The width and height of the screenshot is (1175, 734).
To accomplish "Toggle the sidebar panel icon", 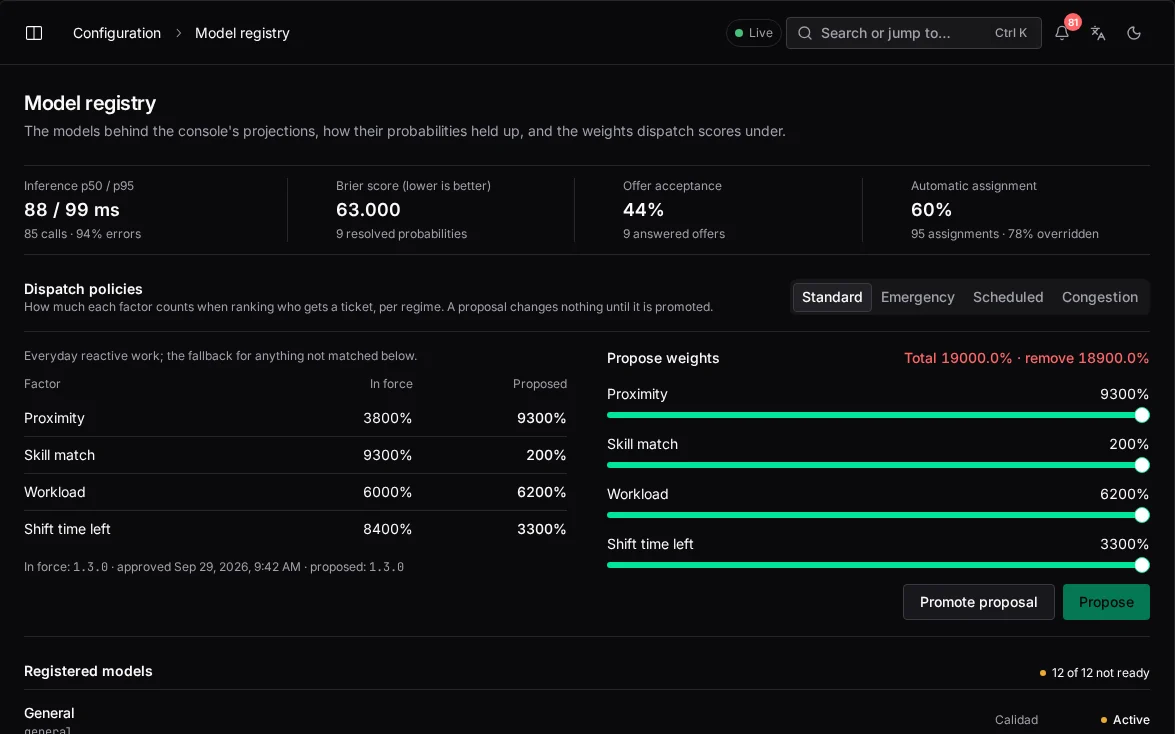I will coord(34,33).
